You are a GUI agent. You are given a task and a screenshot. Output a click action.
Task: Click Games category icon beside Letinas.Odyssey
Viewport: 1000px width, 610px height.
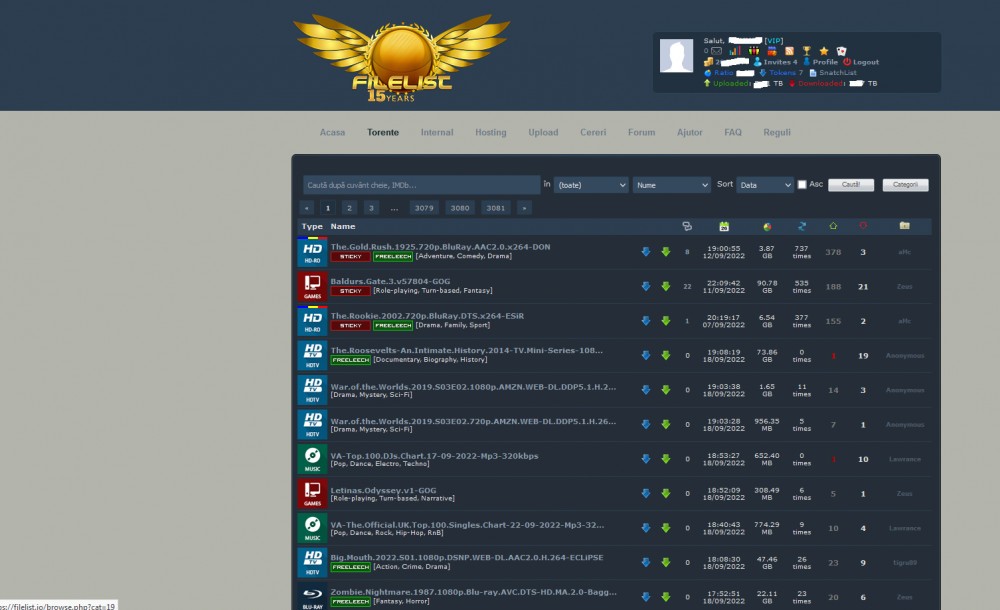click(x=312, y=493)
